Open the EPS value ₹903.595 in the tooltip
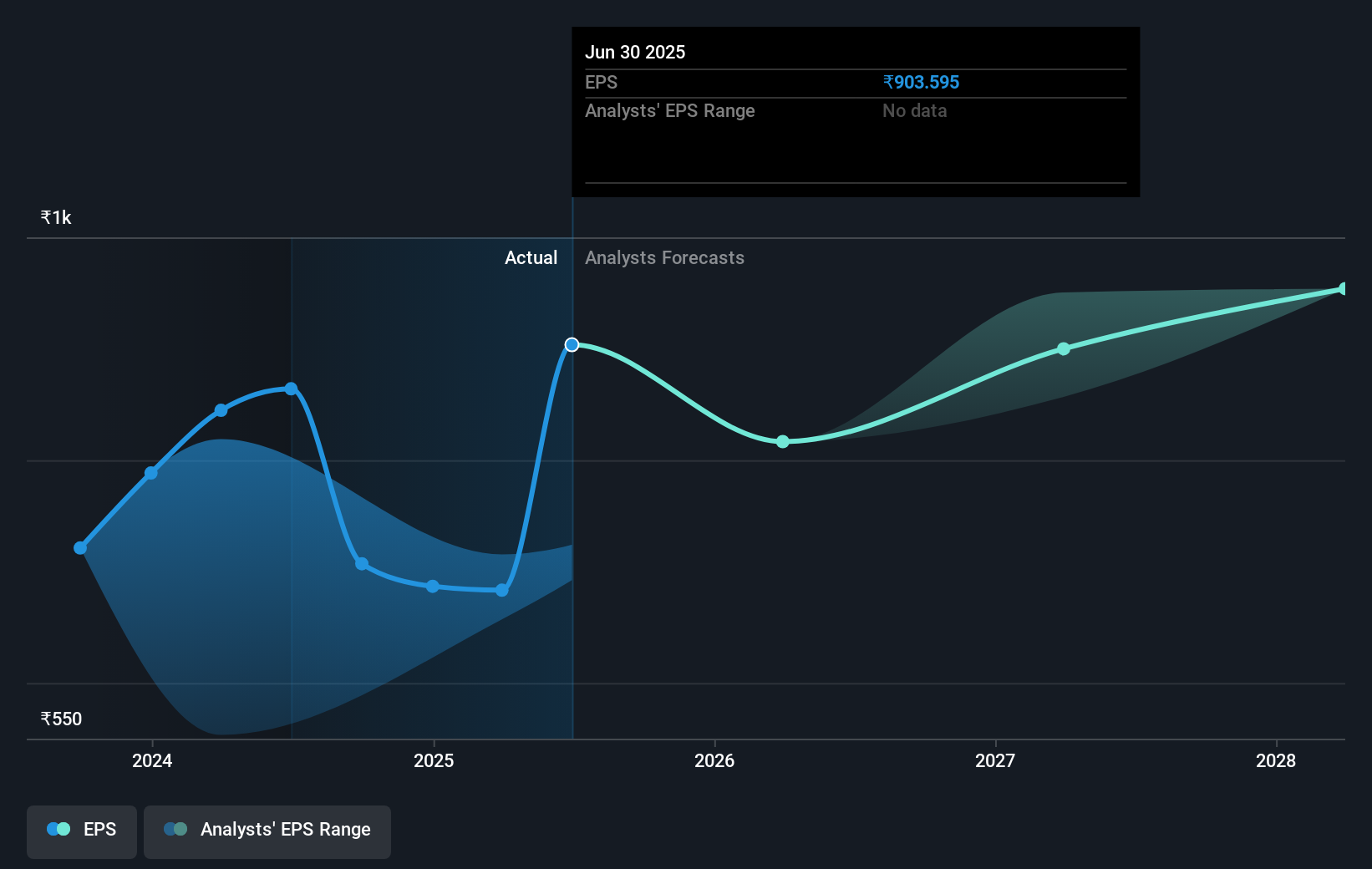The image size is (1372, 869). (x=921, y=82)
